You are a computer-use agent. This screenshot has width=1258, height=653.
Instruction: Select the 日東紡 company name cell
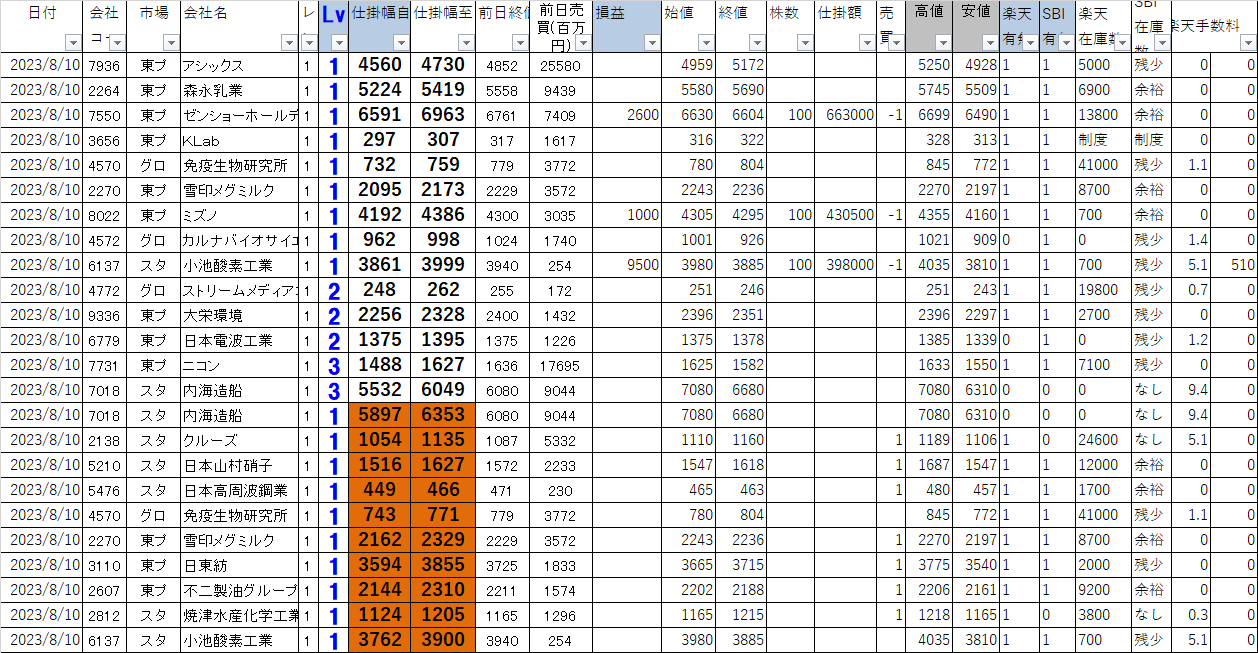click(x=239, y=565)
